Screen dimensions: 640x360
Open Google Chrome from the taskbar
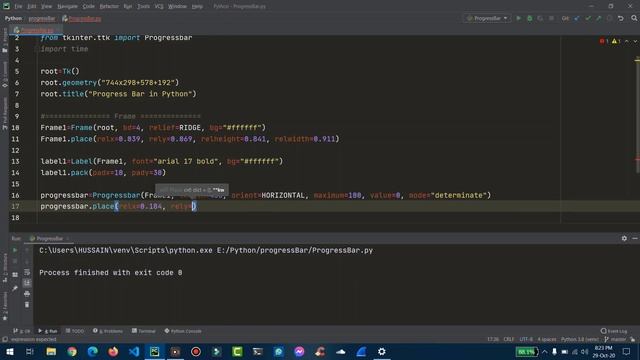pyautogui.click(x=72, y=351)
